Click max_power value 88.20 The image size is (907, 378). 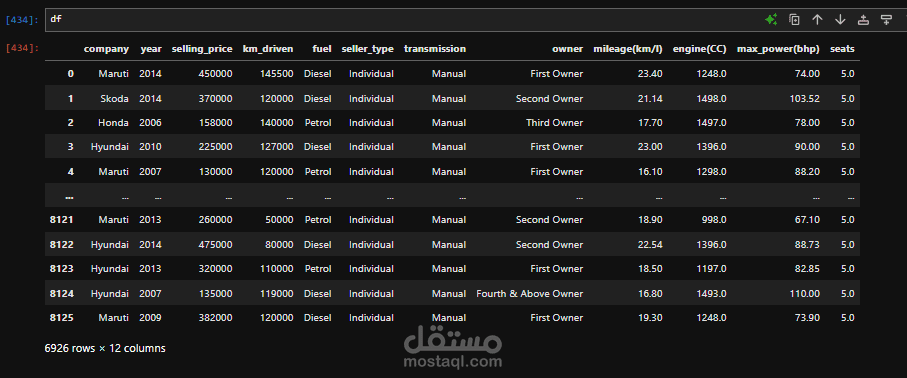(x=807, y=171)
